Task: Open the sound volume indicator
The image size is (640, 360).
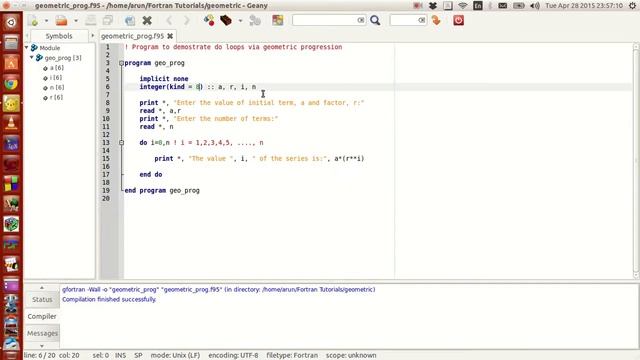Action: tap(534, 6)
